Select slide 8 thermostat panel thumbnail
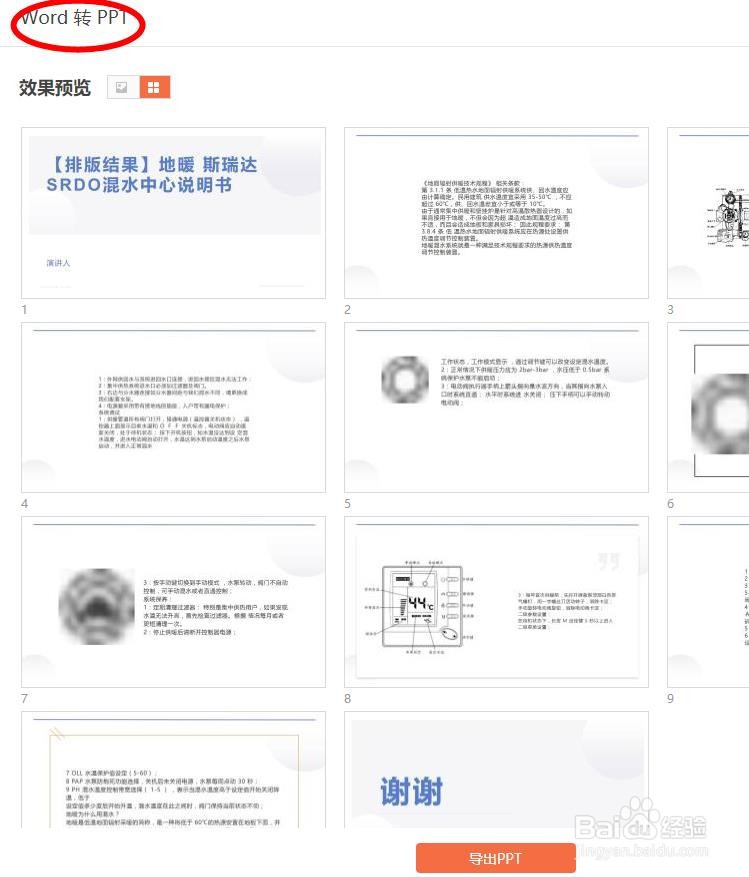Screen dimensions: 749x877 tap(496, 602)
